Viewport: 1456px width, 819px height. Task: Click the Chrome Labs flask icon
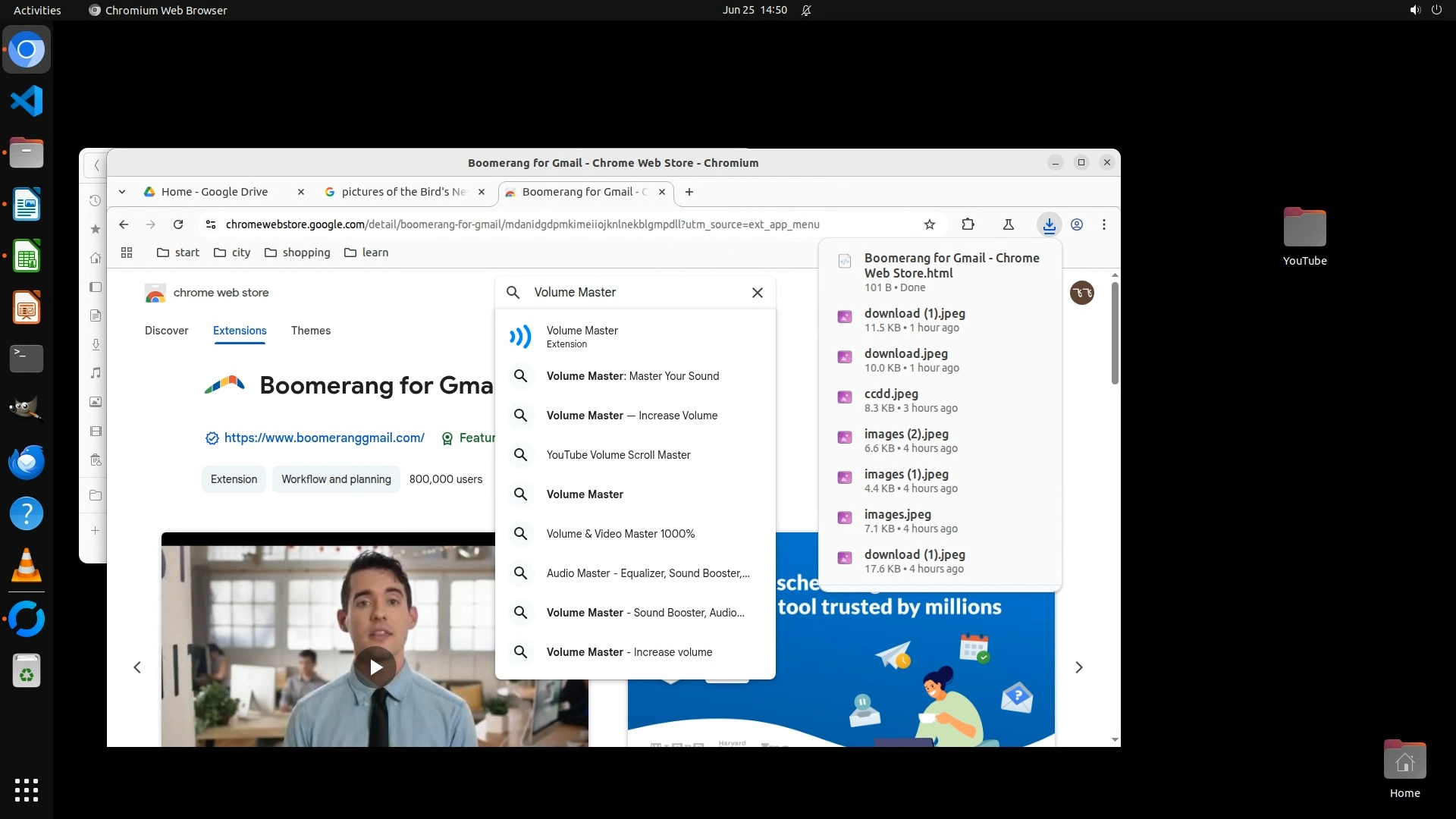(x=1008, y=224)
